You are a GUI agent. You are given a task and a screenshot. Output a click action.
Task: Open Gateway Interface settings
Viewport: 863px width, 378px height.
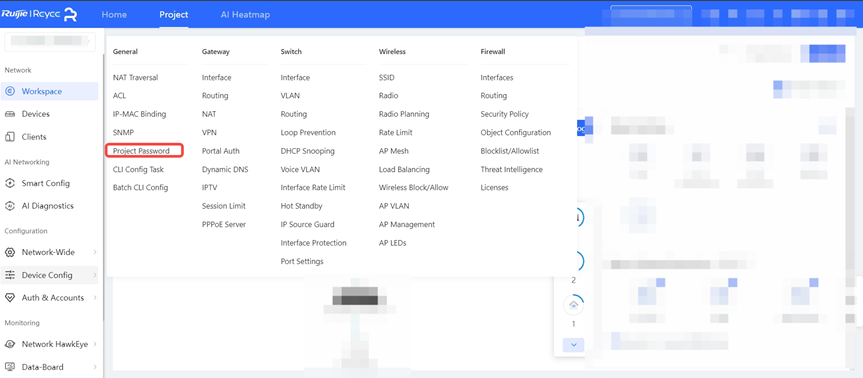(x=217, y=78)
